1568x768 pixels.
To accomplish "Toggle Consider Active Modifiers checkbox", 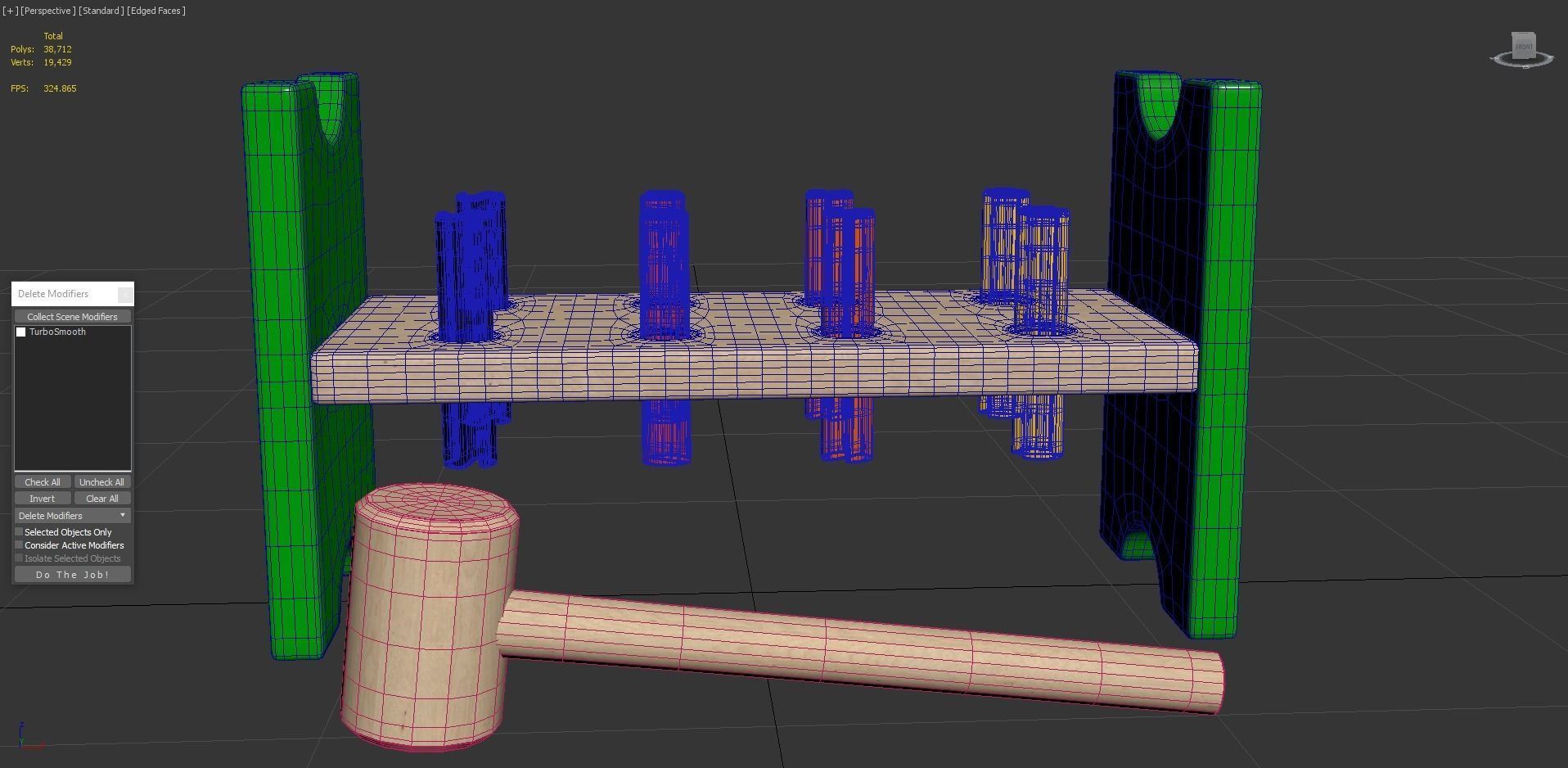I will [x=19, y=545].
